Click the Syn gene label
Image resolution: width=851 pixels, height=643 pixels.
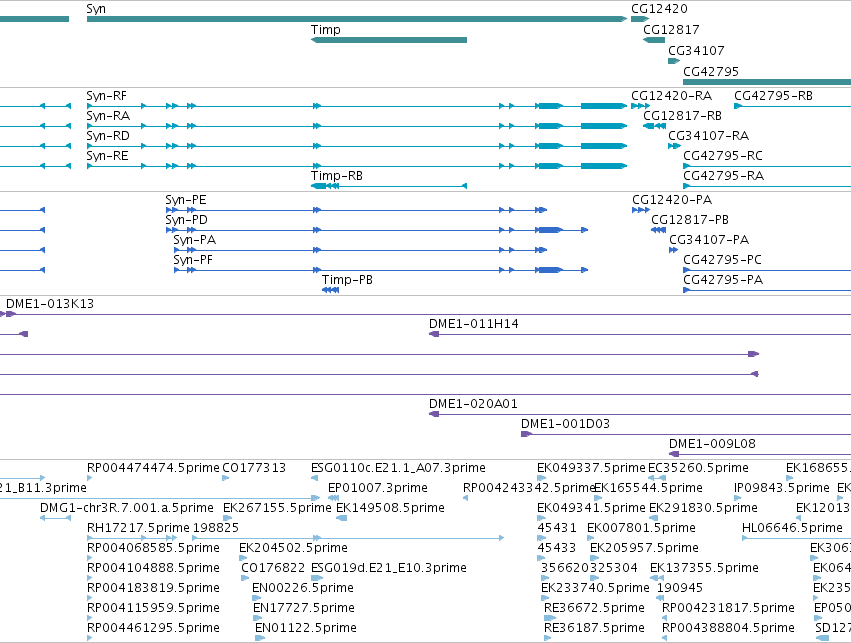(96, 9)
